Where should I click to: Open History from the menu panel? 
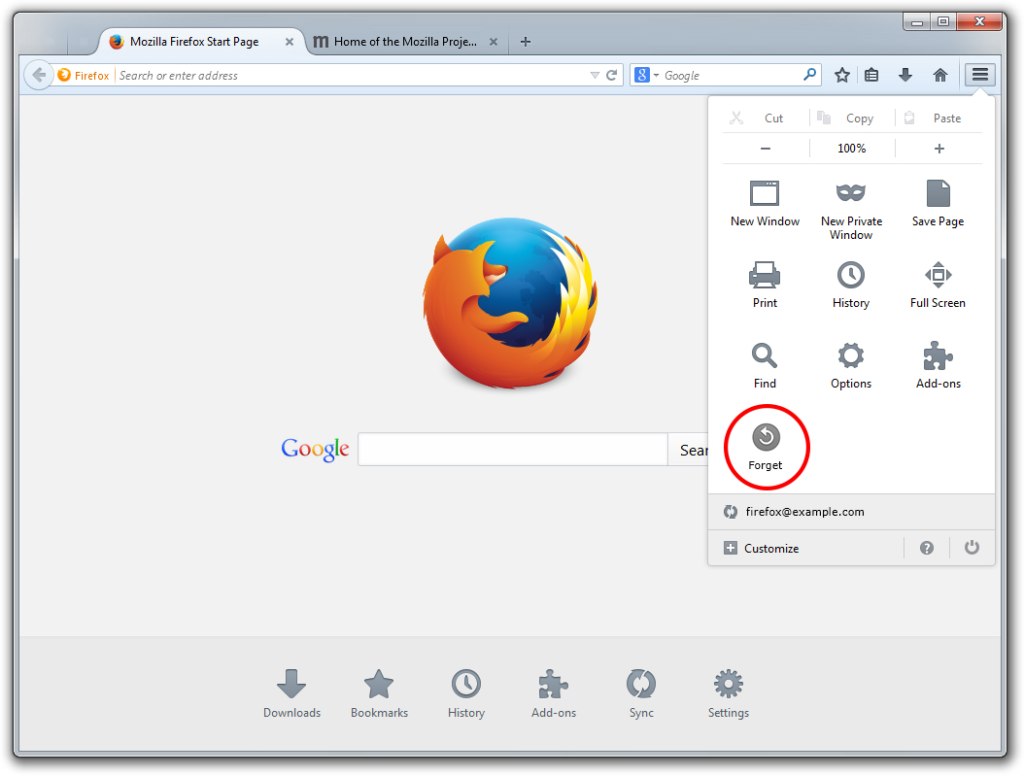pyautogui.click(x=851, y=285)
